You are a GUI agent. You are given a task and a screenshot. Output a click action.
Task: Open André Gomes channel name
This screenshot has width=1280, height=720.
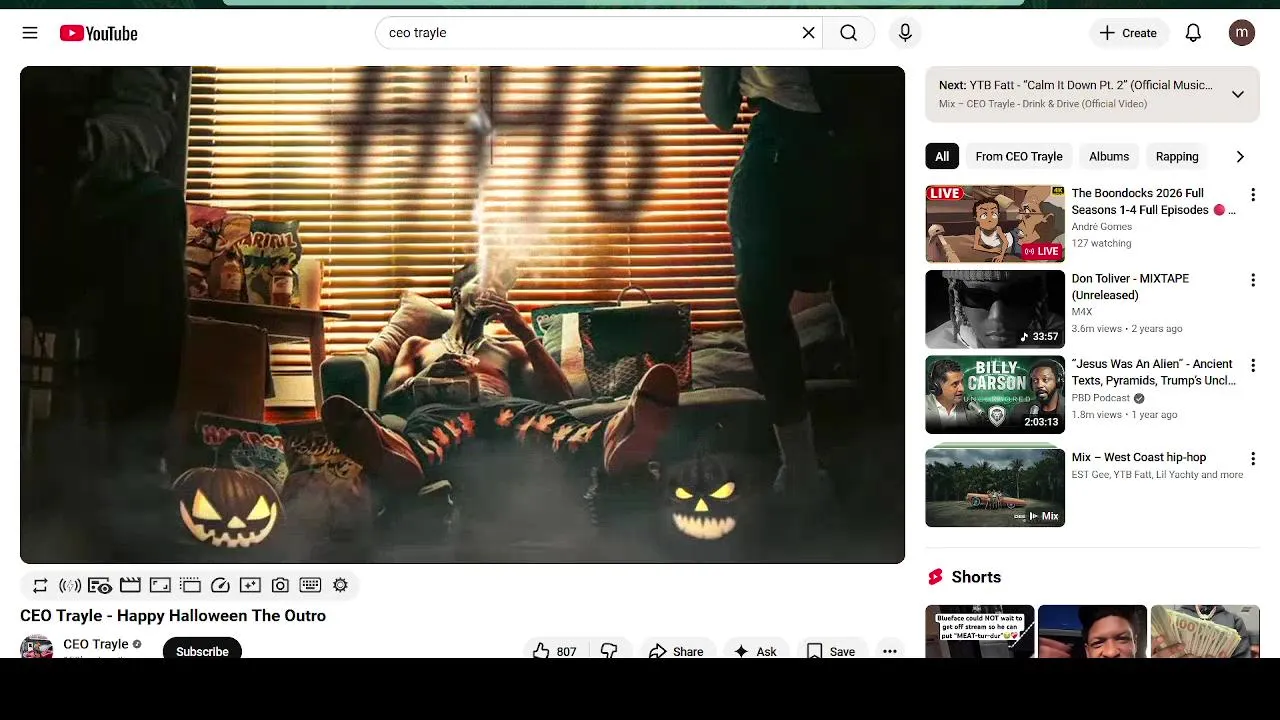point(1101,227)
